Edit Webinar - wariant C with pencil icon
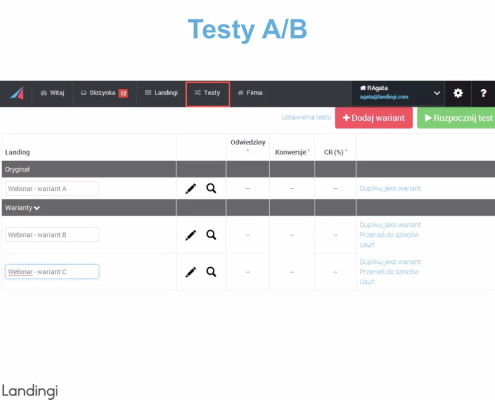Viewport: 495px width, 400px height. (x=191, y=272)
